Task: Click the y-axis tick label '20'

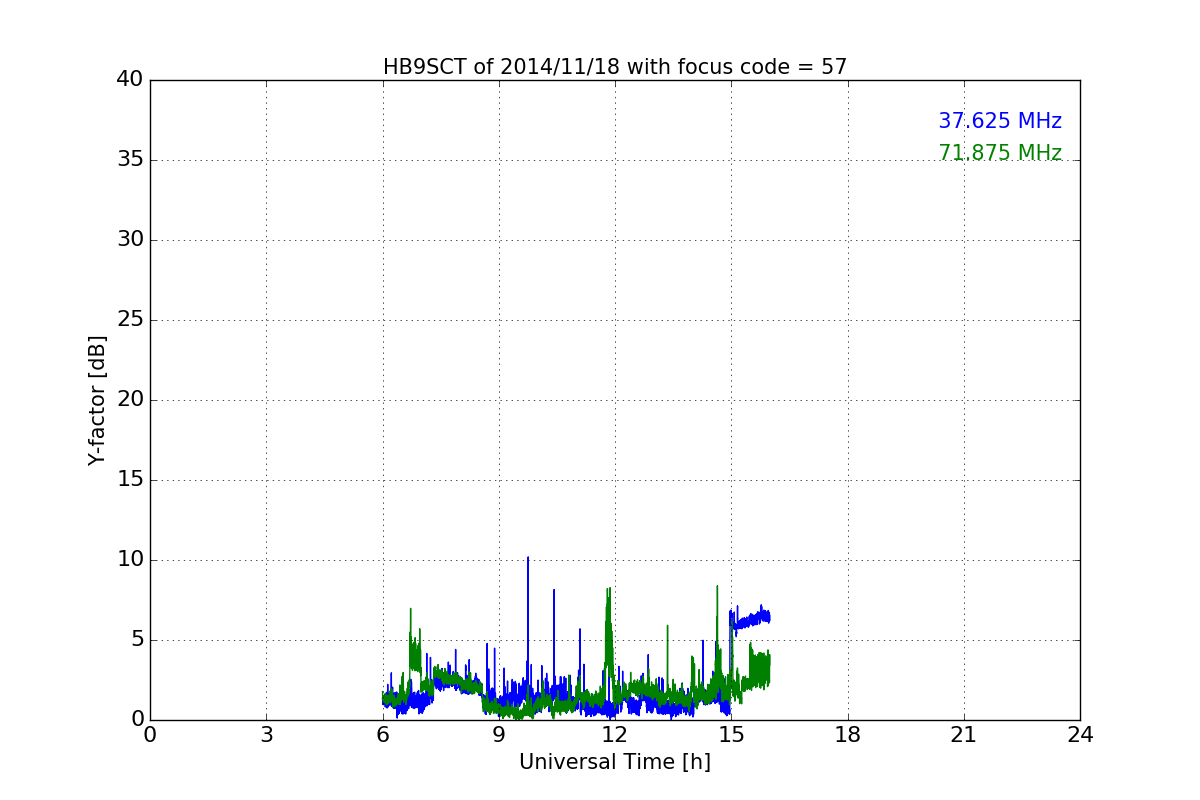Action: (130, 400)
